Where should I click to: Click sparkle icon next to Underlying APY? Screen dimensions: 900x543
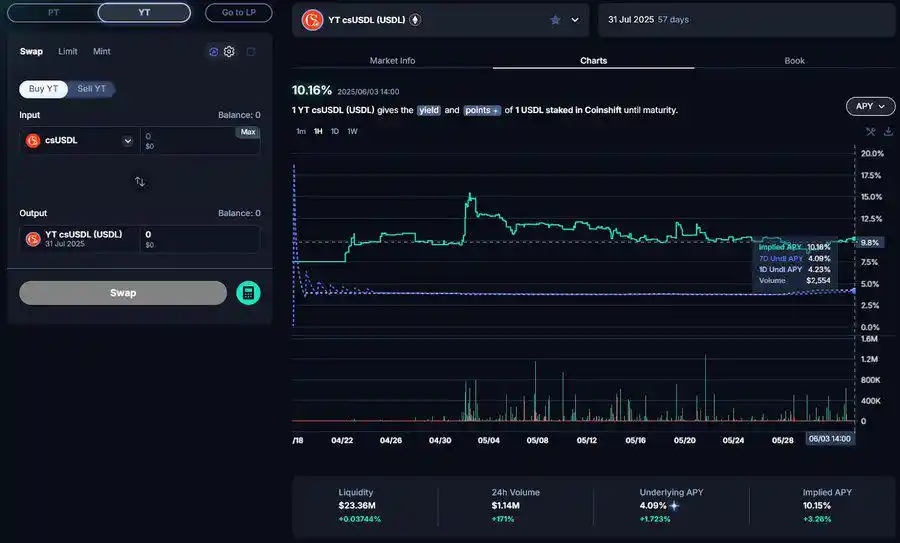674,506
